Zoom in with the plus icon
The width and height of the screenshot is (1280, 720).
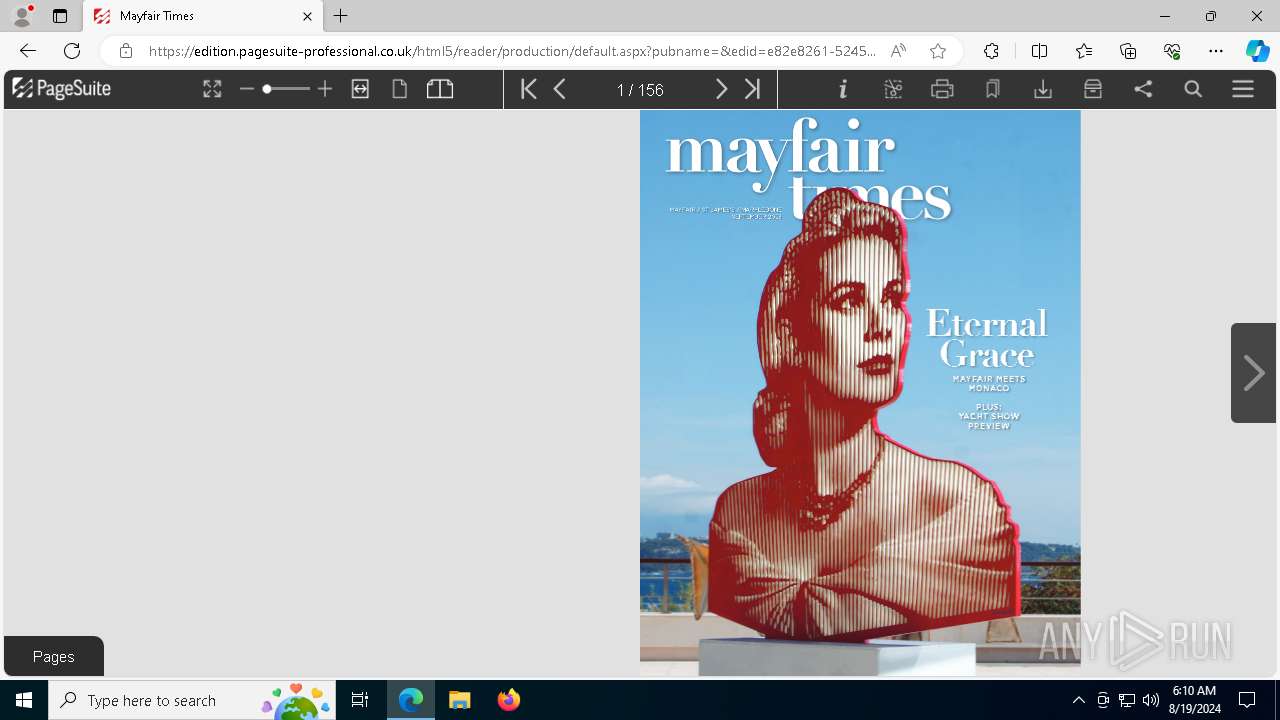point(324,89)
